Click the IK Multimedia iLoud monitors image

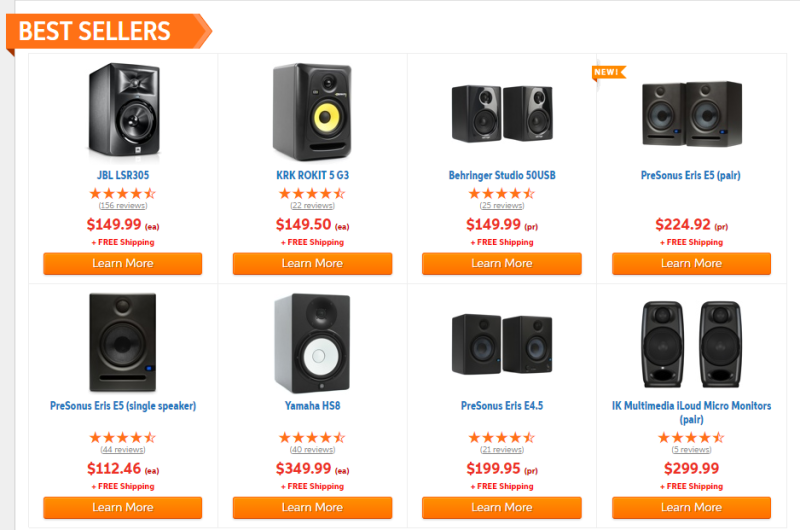[x=691, y=344]
